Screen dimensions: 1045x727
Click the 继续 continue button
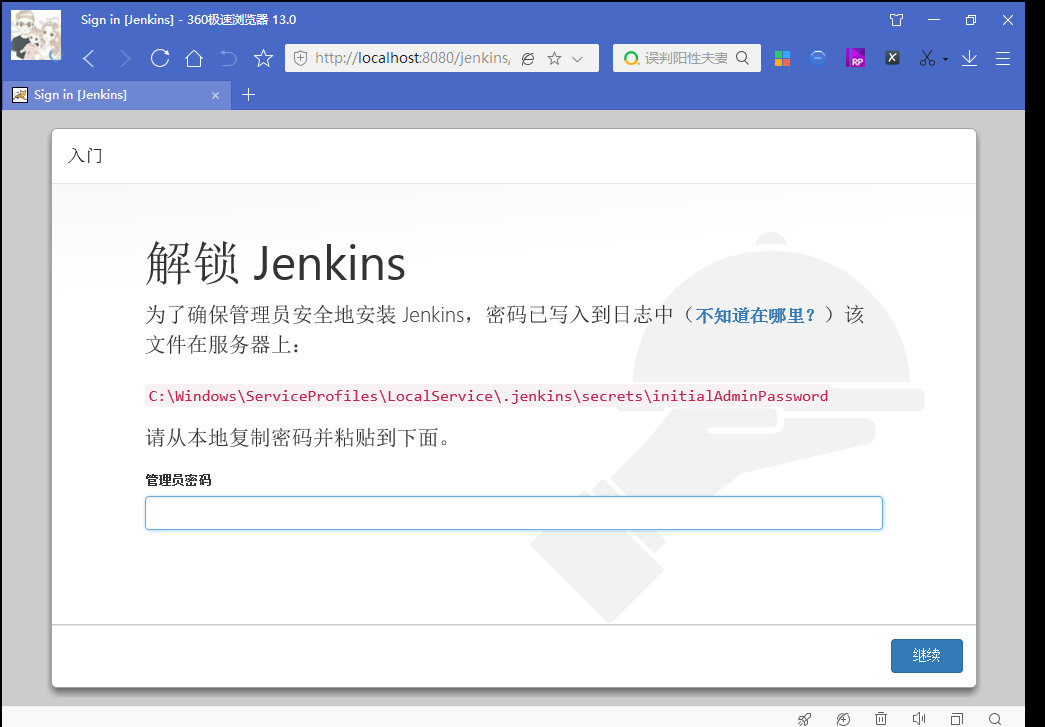tap(926, 656)
